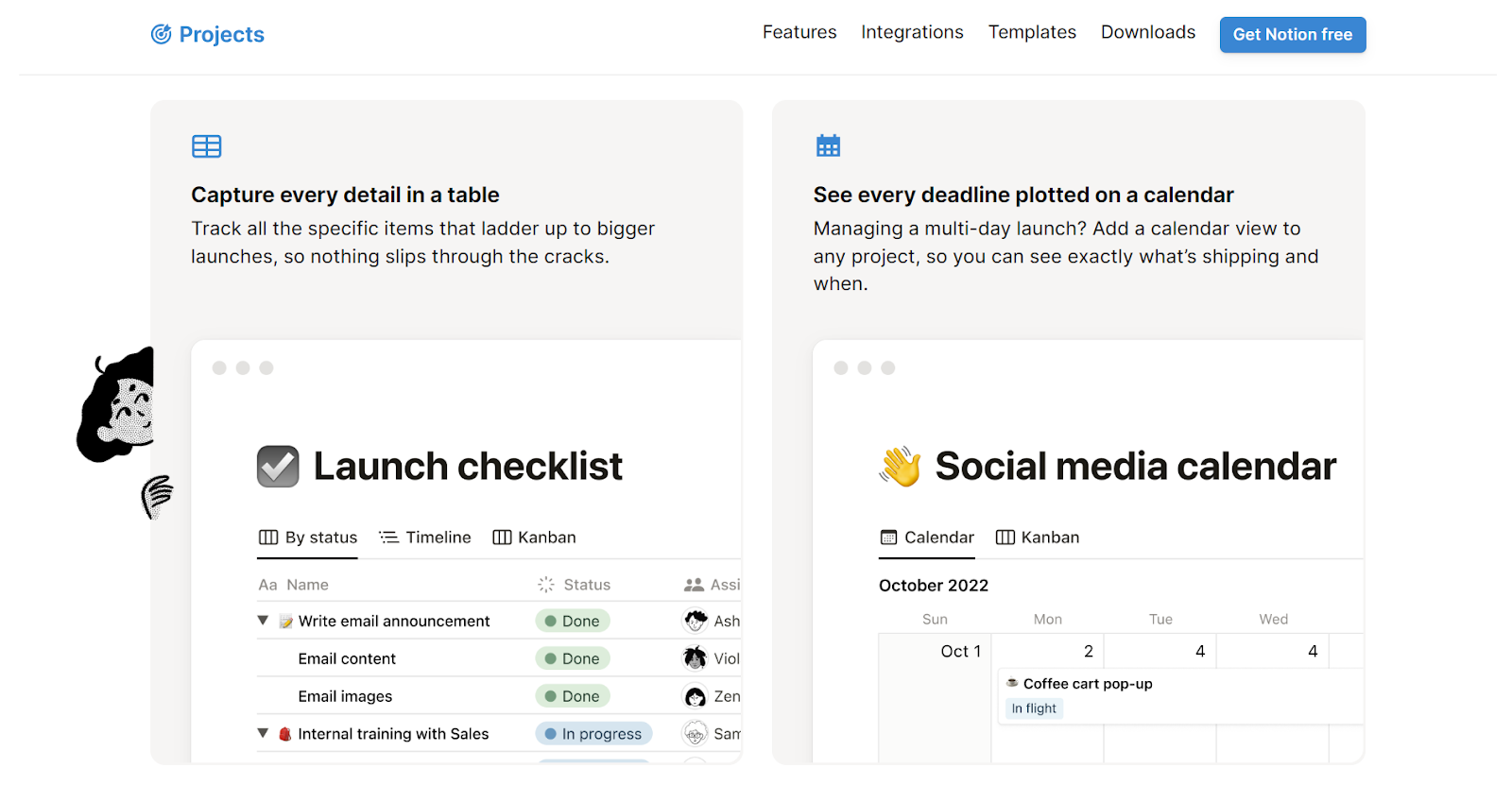Click Ash's avatar in the assignee column
The image size is (1512, 785).
pyautogui.click(x=696, y=621)
